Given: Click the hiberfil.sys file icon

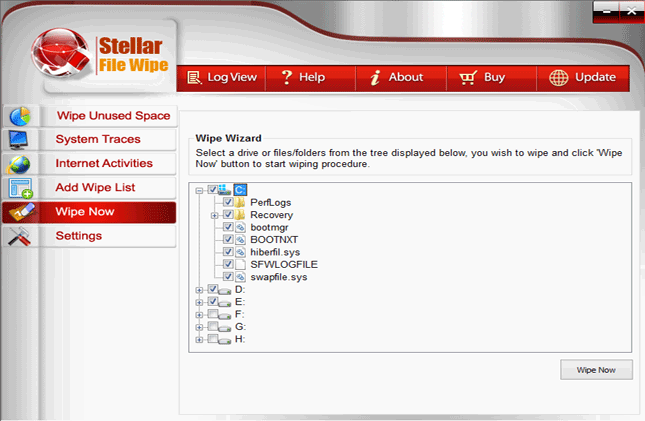Looking at the screenshot, I should pos(241,252).
